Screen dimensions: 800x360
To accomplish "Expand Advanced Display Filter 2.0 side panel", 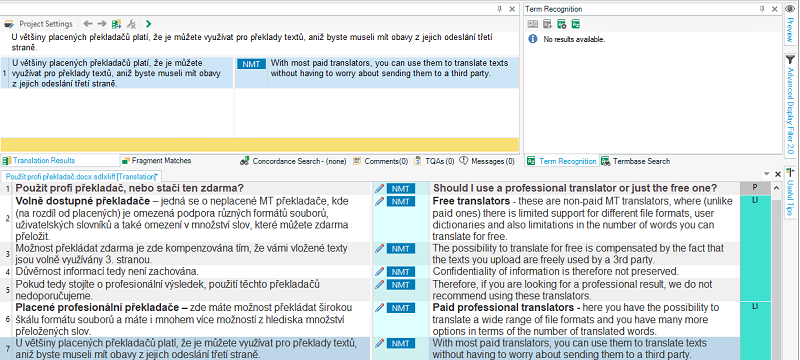I will tap(790, 105).
